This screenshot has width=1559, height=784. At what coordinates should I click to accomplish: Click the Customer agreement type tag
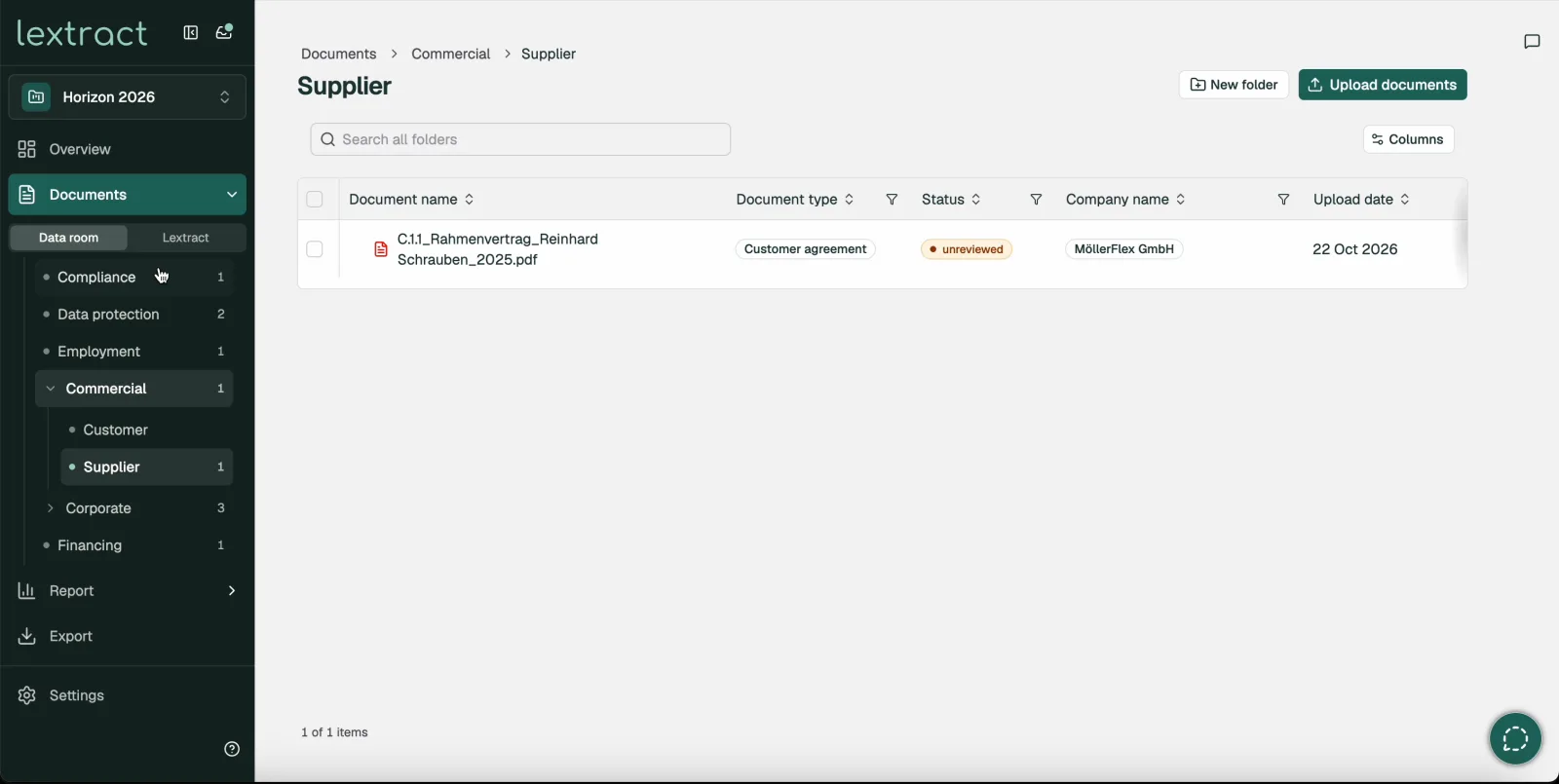[x=805, y=249]
